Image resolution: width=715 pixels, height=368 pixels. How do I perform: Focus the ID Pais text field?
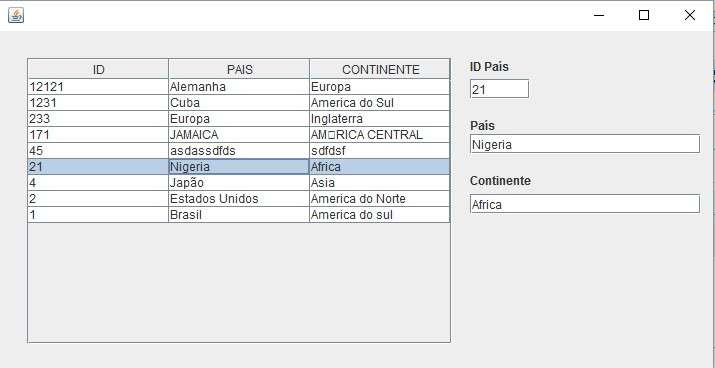pos(499,89)
